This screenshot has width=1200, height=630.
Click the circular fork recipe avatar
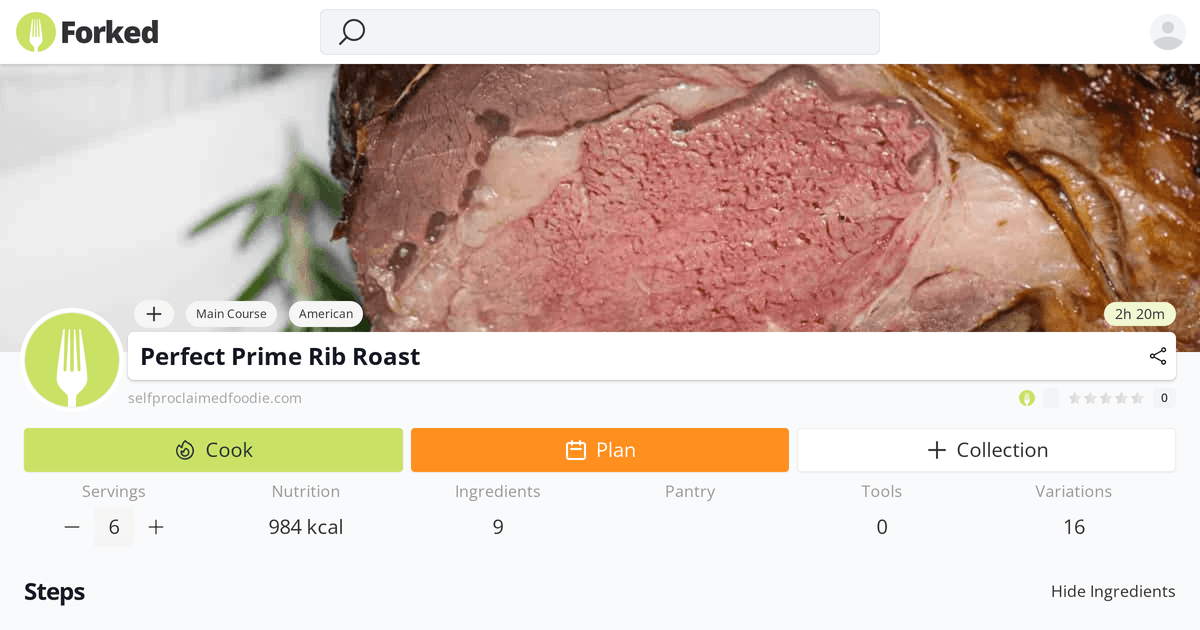(71, 360)
